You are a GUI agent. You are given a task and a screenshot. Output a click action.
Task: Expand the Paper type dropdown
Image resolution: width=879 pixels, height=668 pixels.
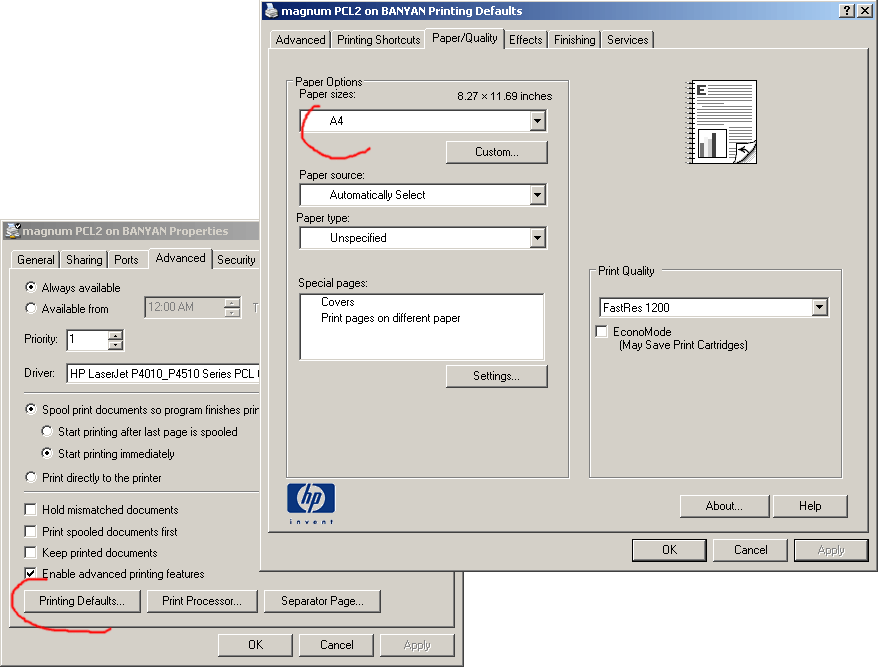[x=537, y=238]
